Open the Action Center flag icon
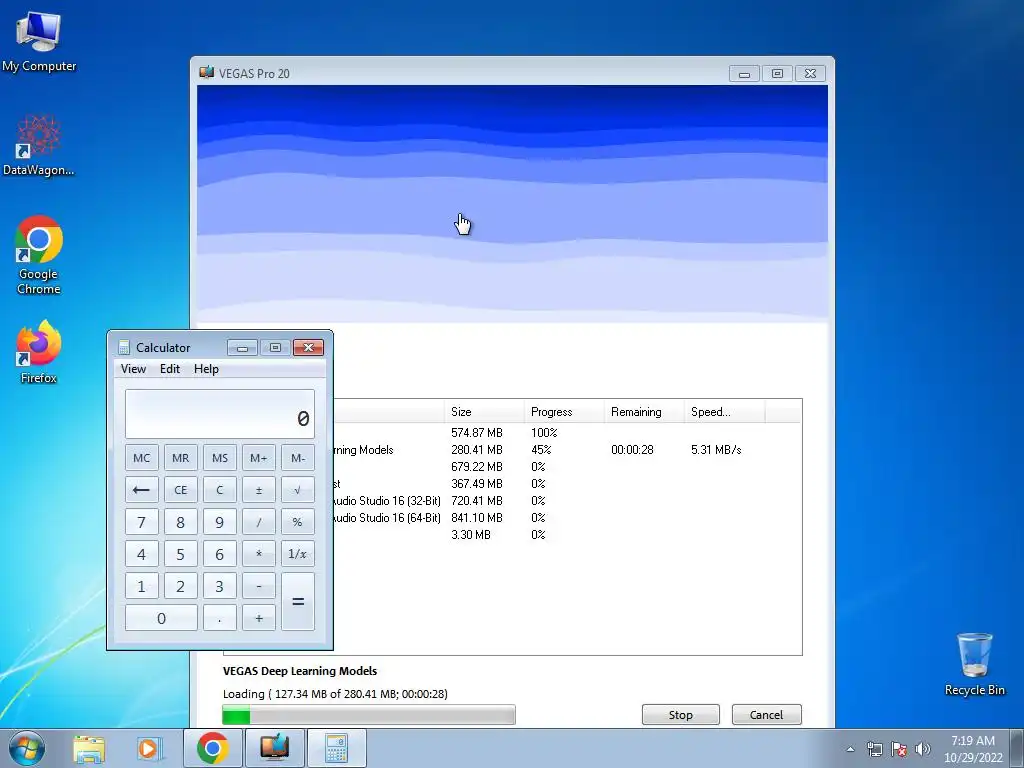This screenshot has width=1024, height=768. pos(899,749)
